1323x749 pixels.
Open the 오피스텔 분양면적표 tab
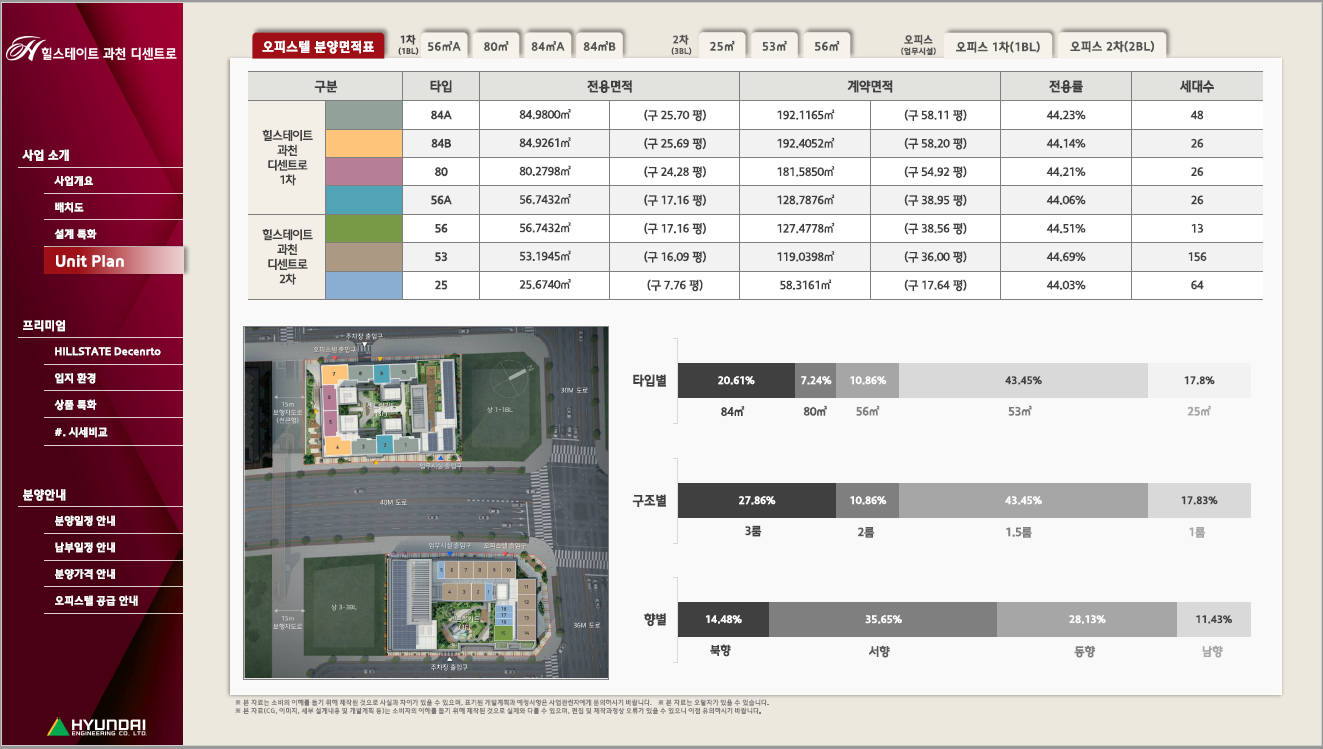(x=318, y=46)
